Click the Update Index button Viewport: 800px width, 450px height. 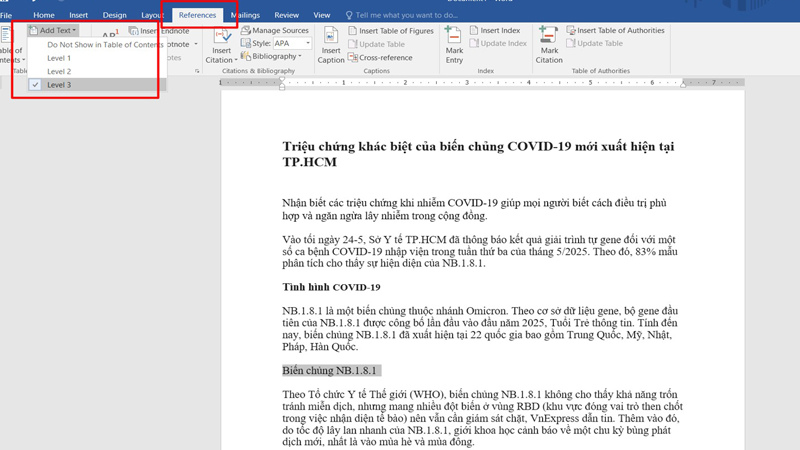click(498, 43)
